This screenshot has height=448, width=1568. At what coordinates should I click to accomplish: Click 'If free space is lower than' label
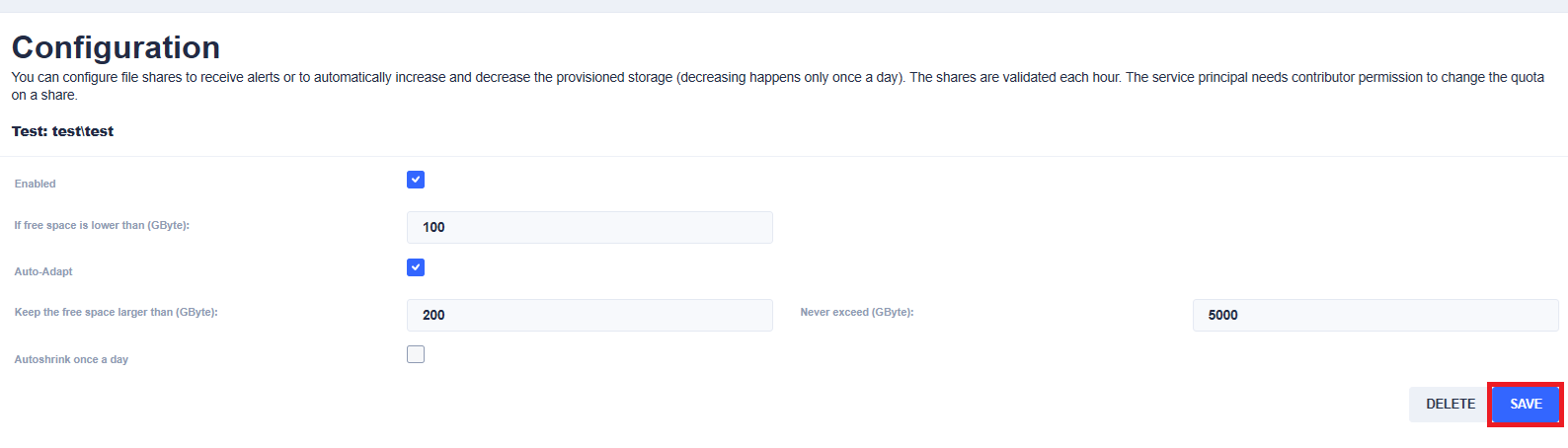[x=102, y=225]
